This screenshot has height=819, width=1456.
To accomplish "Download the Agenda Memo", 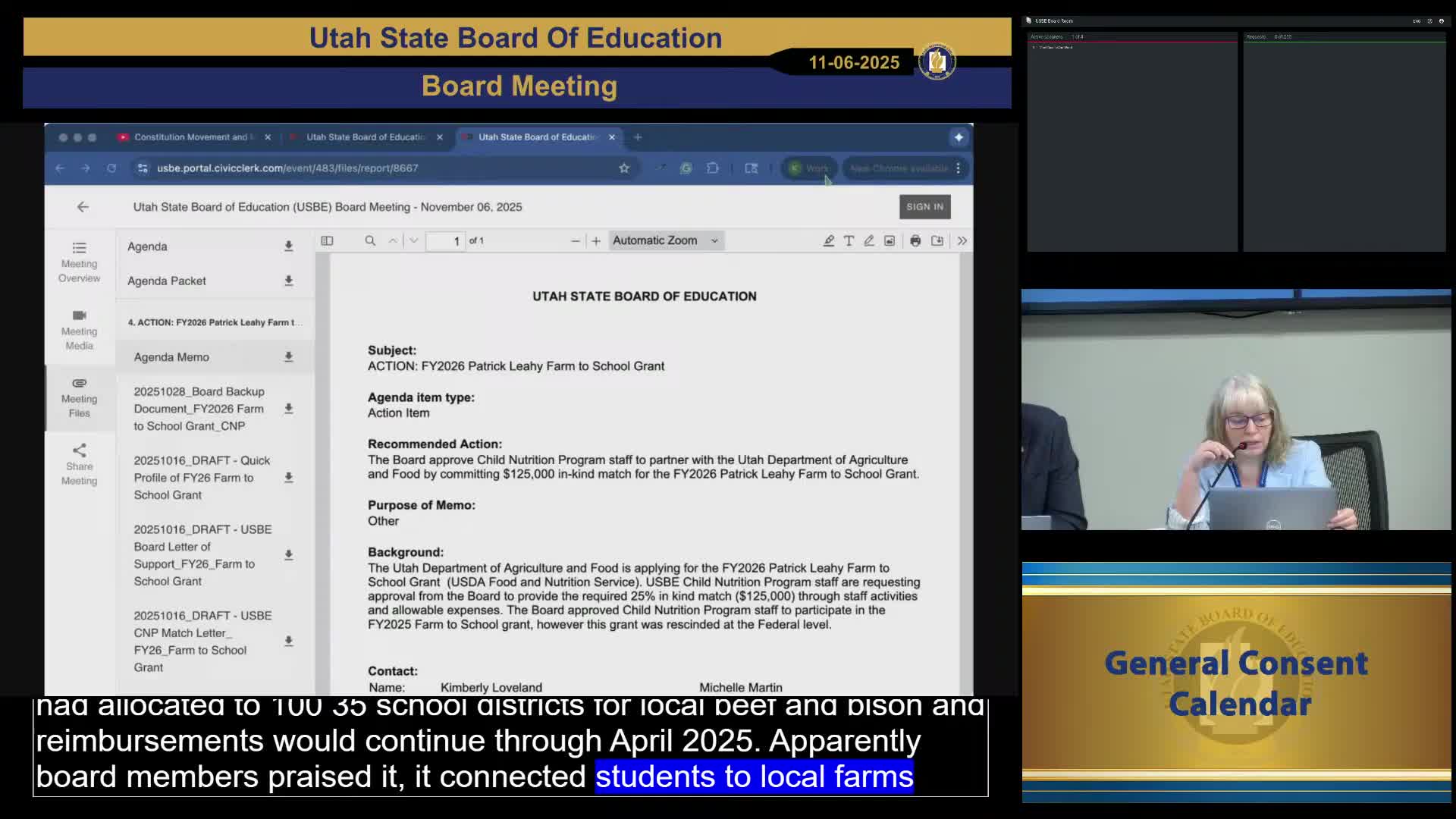I will tap(289, 356).
